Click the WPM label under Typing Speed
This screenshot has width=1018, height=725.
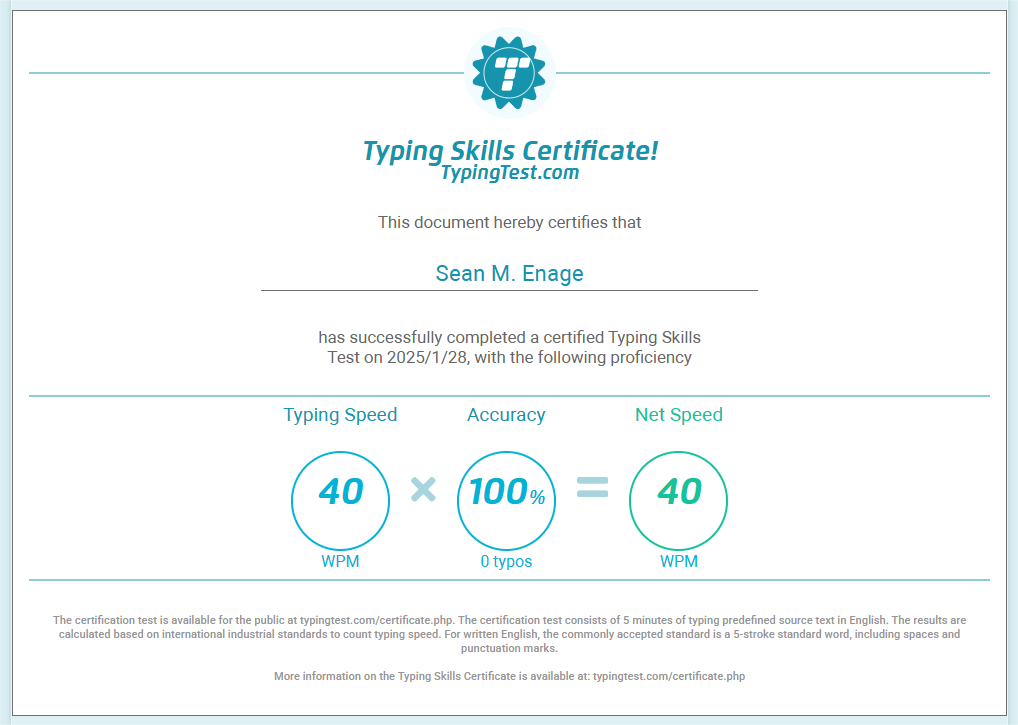pyautogui.click(x=340, y=561)
